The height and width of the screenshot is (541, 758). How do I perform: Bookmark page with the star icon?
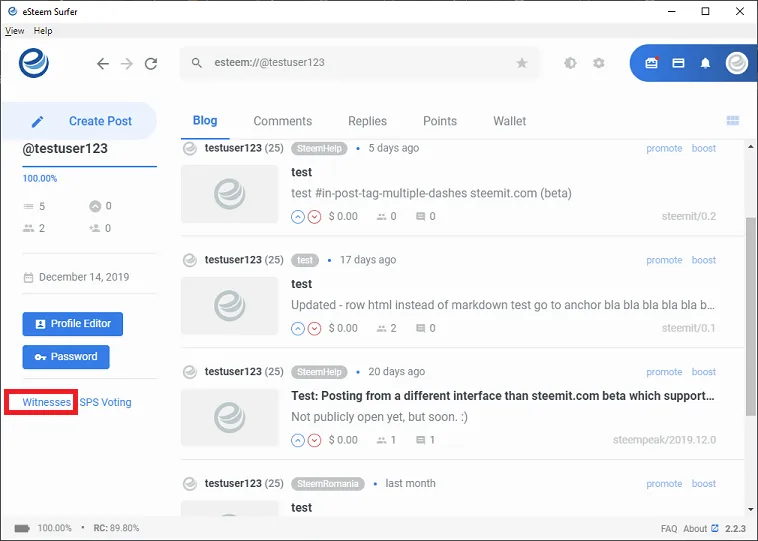(522, 63)
